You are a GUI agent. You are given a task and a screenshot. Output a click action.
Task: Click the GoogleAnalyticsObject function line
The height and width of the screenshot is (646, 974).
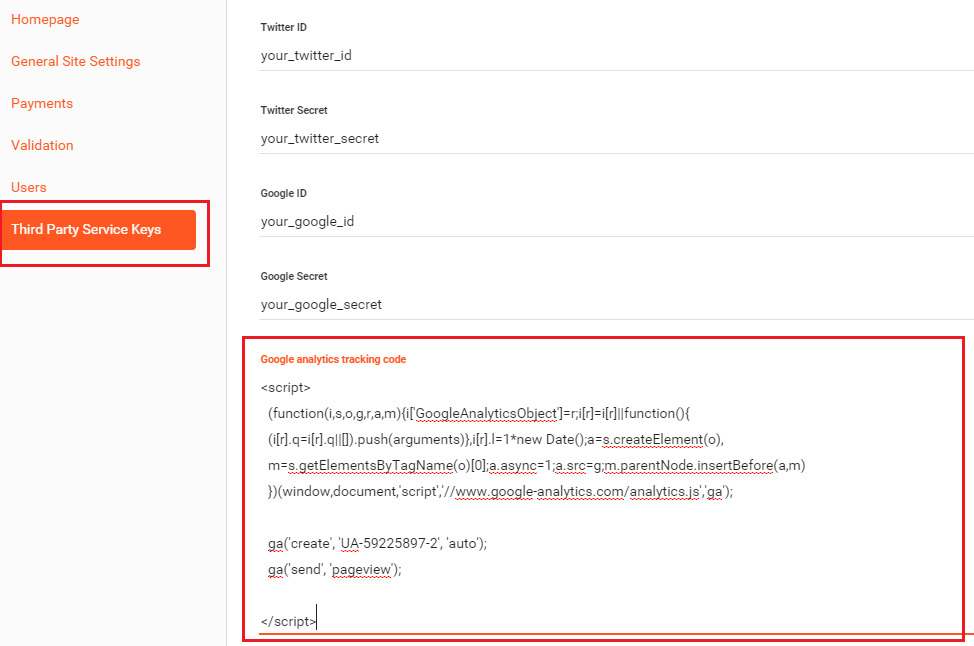click(x=478, y=413)
